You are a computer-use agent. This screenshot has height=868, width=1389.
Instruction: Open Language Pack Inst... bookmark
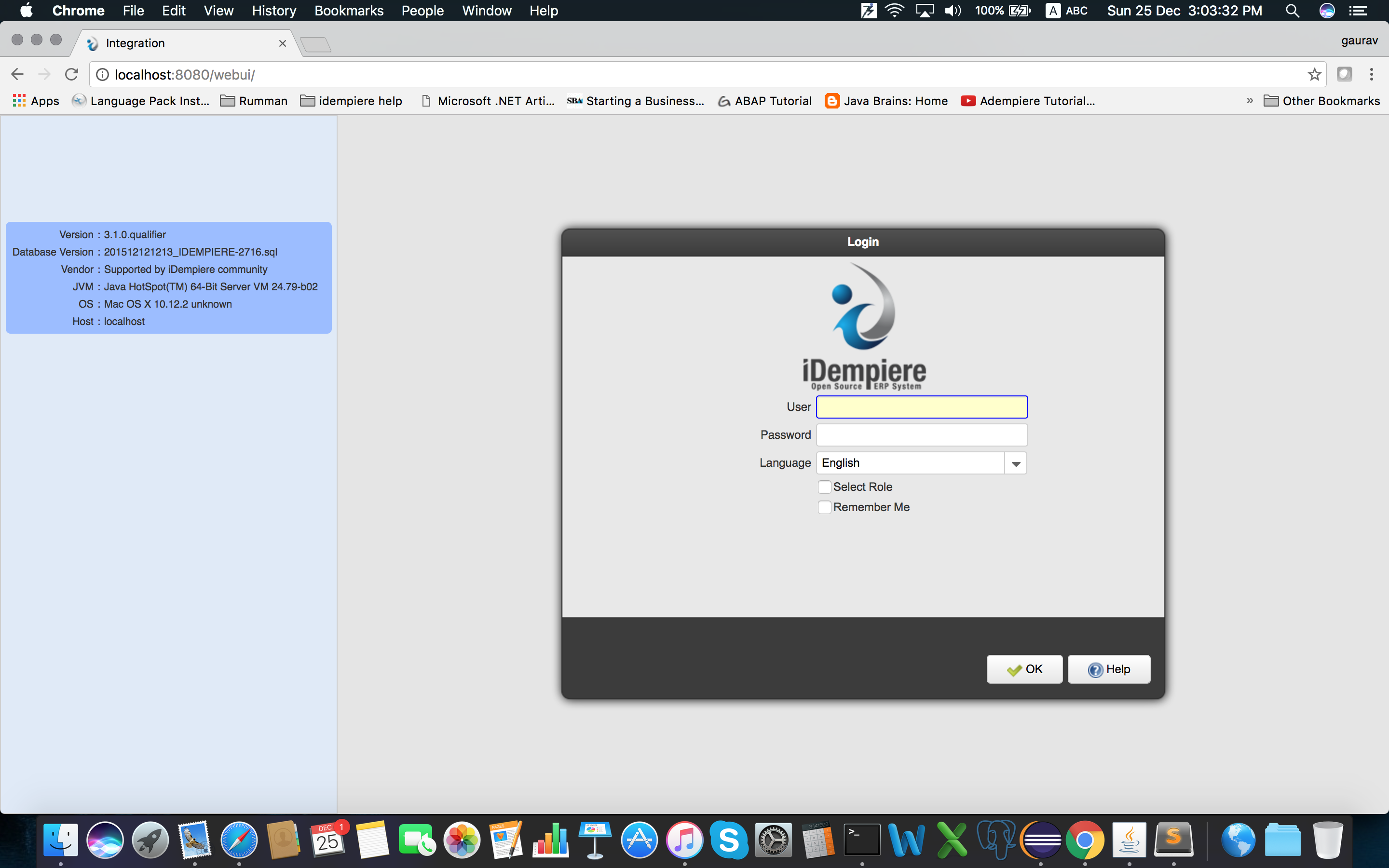pos(141,101)
